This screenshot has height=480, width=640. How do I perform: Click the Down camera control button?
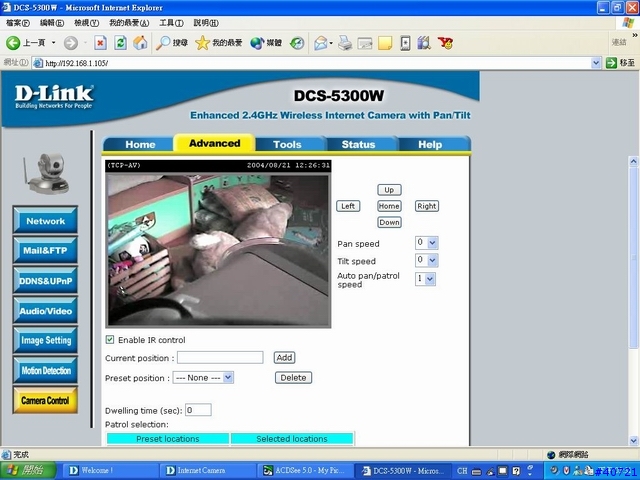(x=389, y=222)
